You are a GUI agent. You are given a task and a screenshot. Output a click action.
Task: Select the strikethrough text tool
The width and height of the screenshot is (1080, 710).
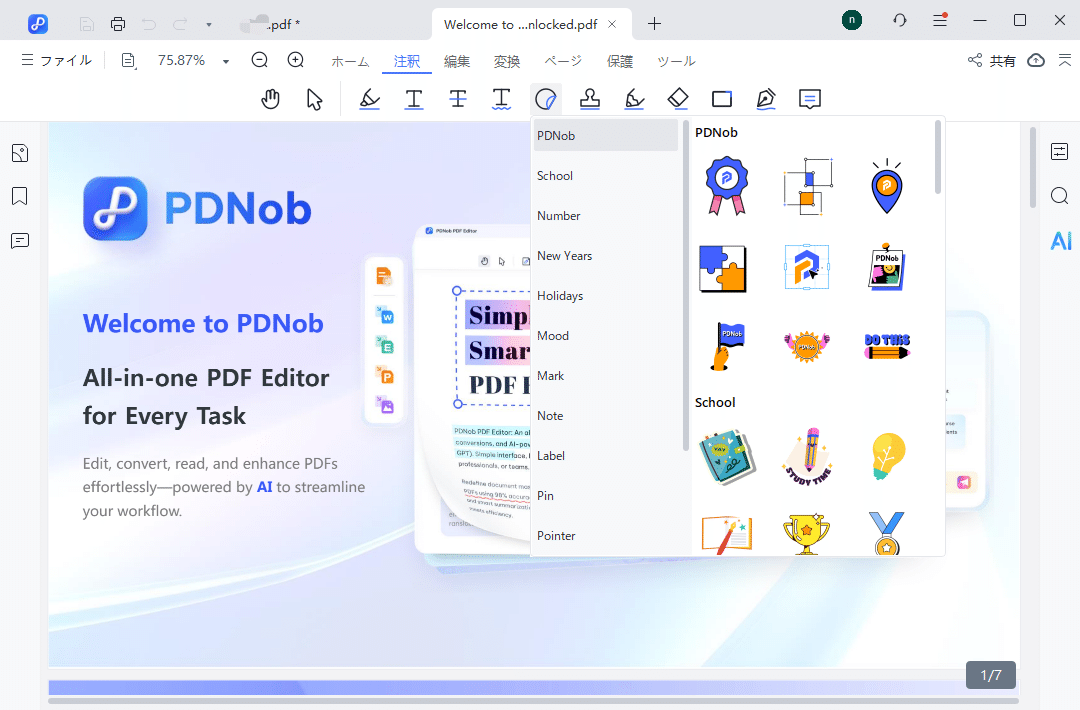click(458, 99)
